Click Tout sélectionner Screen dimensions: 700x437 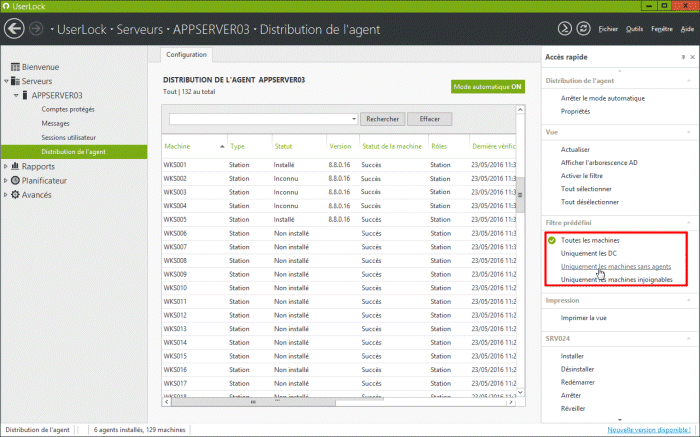pyautogui.click(x=586, y=189)
